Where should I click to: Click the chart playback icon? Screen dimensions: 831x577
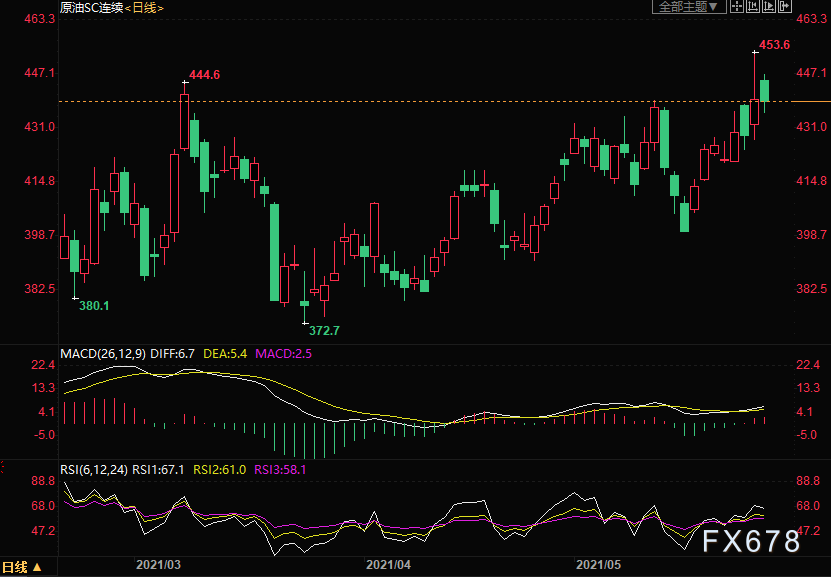768,7
